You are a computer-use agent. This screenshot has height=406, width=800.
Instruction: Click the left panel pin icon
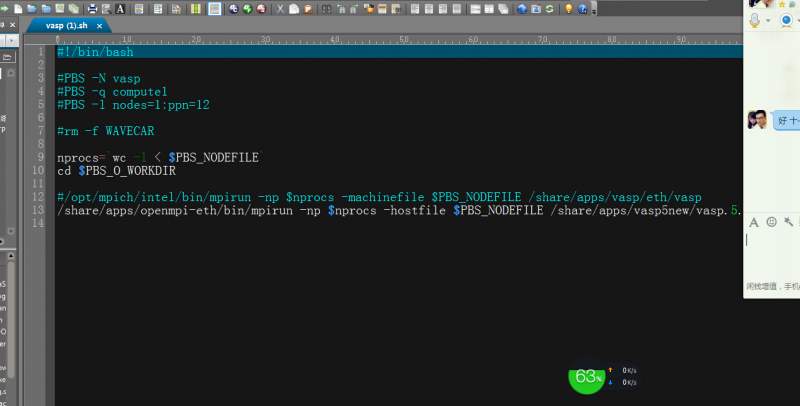coord(2,24)
